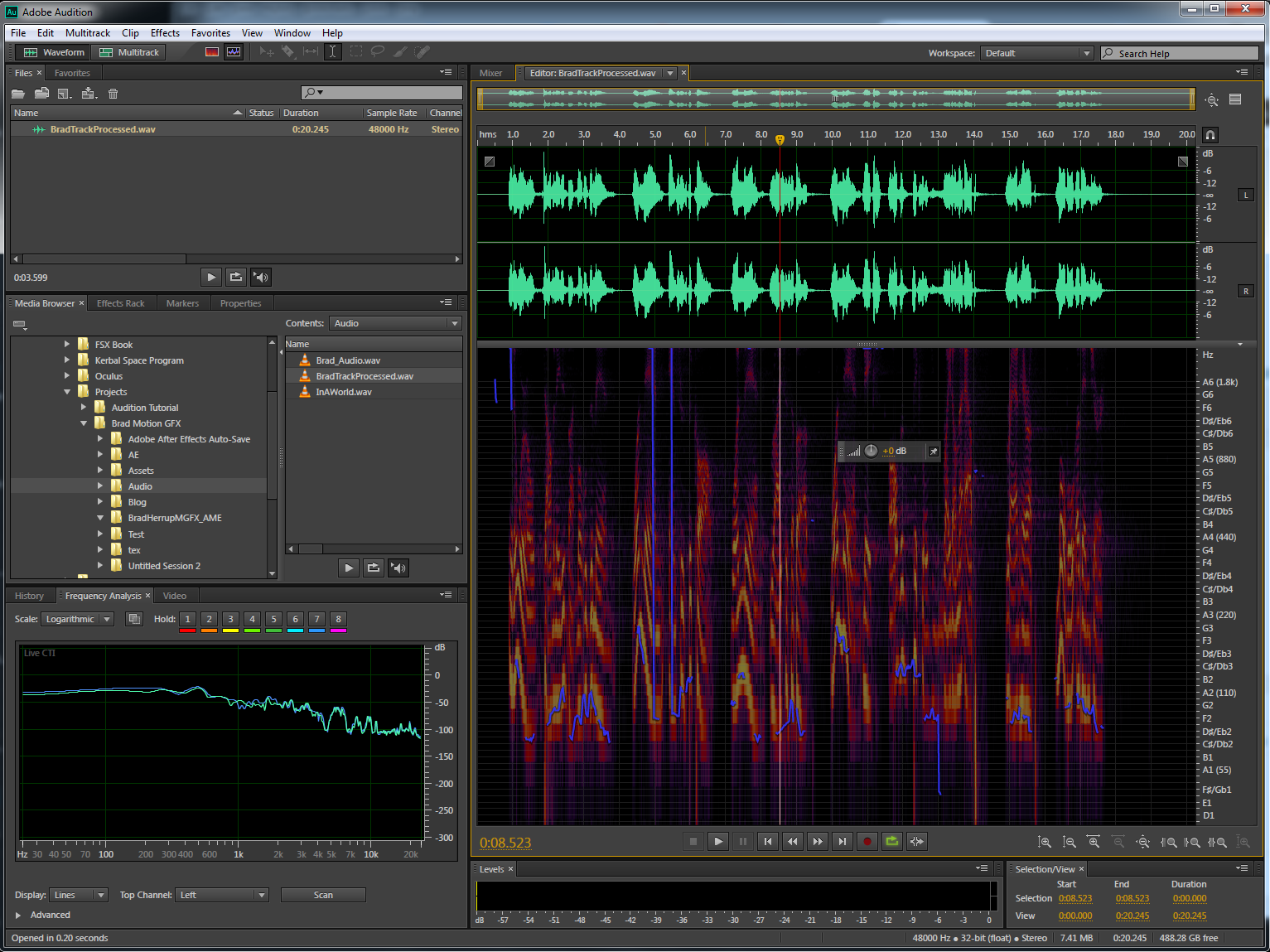Toggle Loop Playback in editor transport
Viewport: 1270px width, 952px height.
pyautogui.click(x=892, y=842)
